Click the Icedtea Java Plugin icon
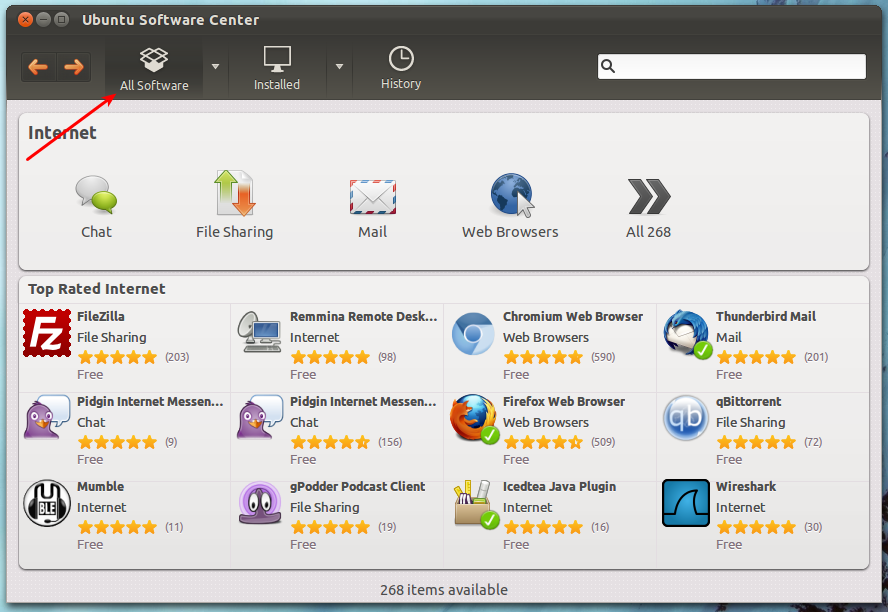This screenshot has height=612, width=888. [476, 504]
